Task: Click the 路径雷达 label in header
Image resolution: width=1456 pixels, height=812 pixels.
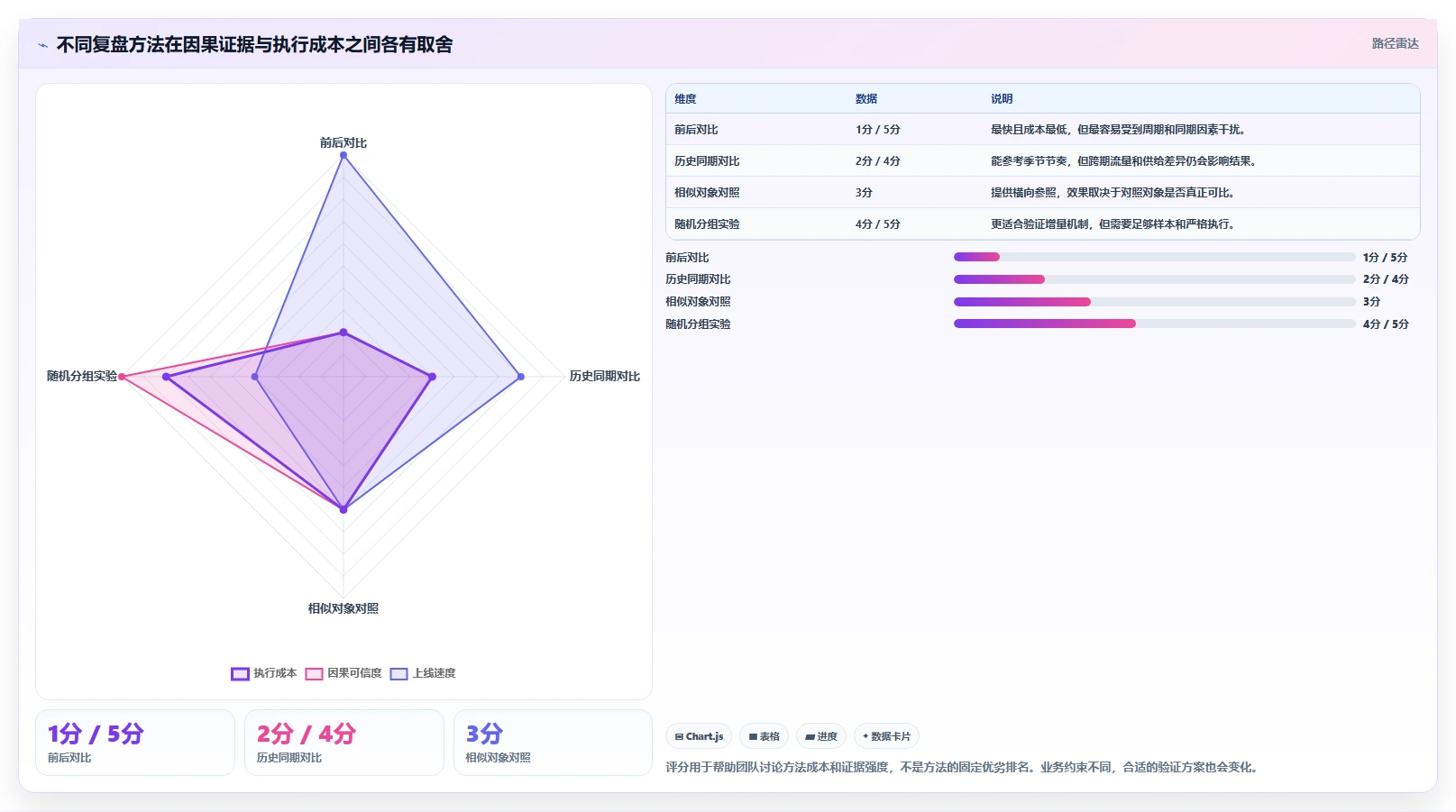Action: coord(1395,43)
